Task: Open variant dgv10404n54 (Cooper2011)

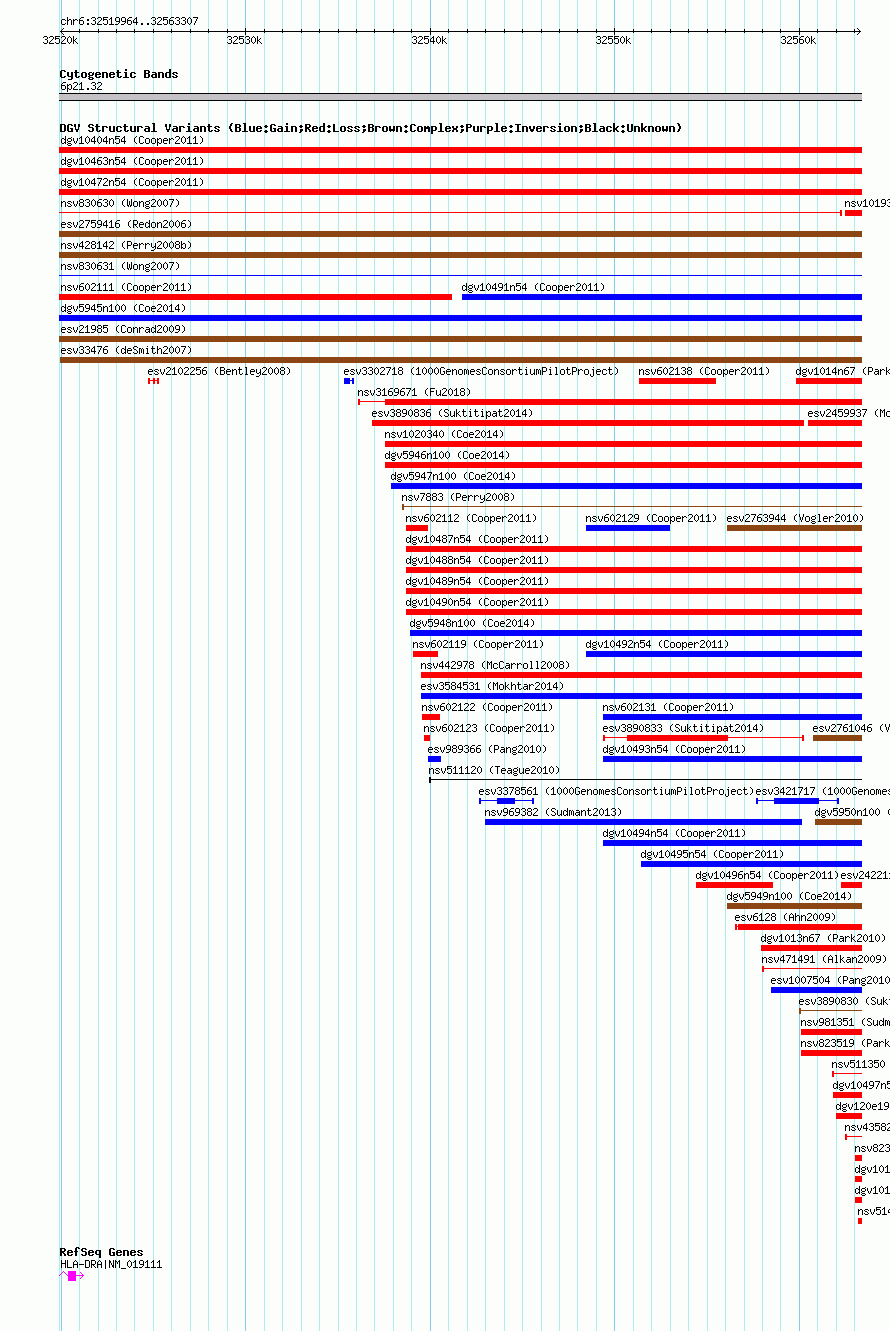Action: point(461,150)
